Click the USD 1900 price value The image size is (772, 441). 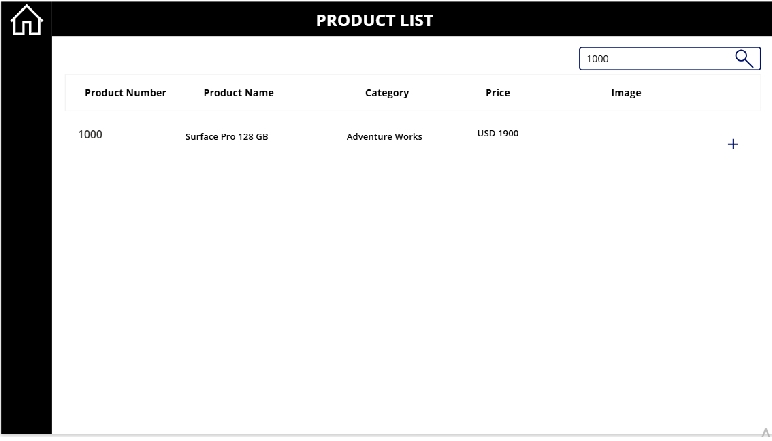[498, 133]
